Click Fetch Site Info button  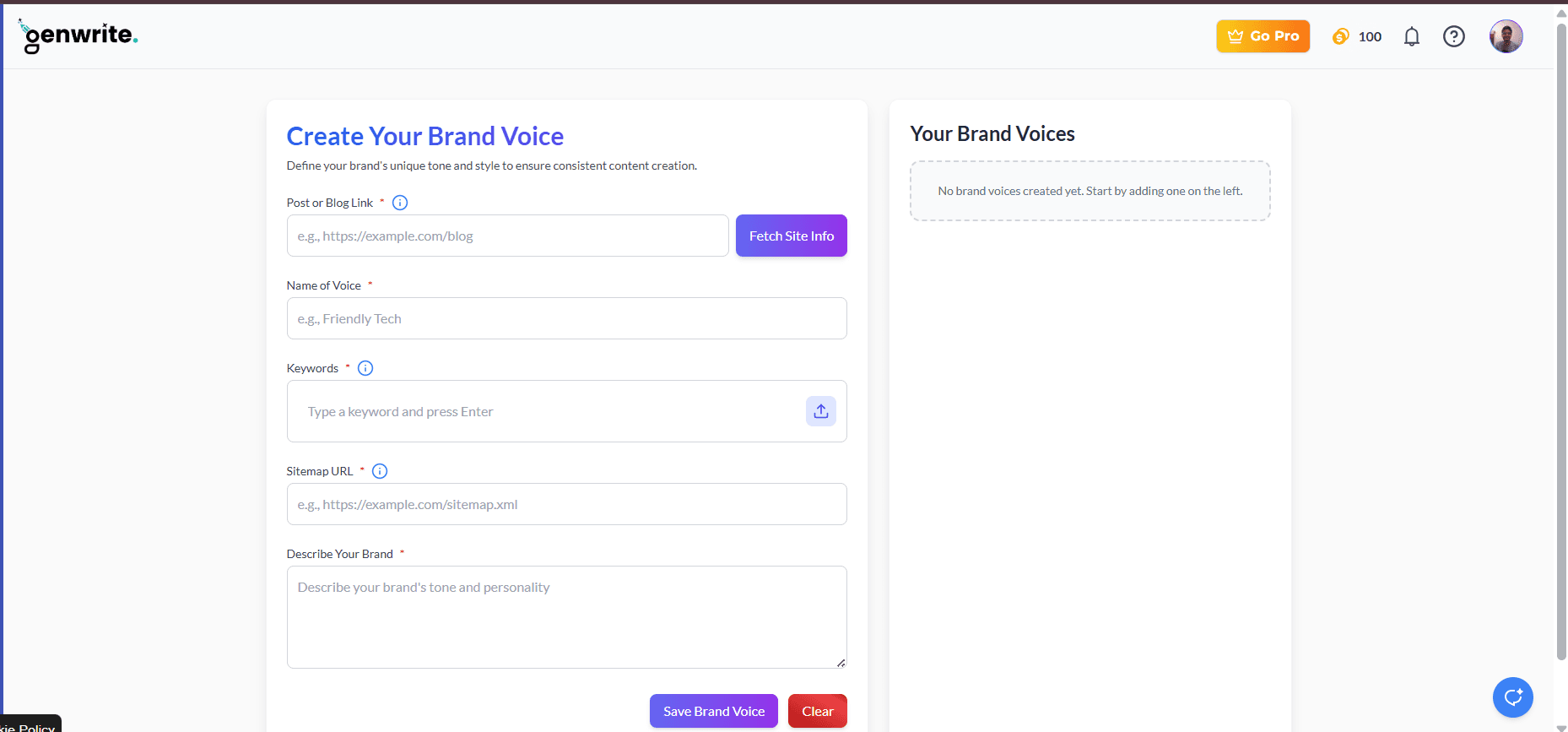791,236
